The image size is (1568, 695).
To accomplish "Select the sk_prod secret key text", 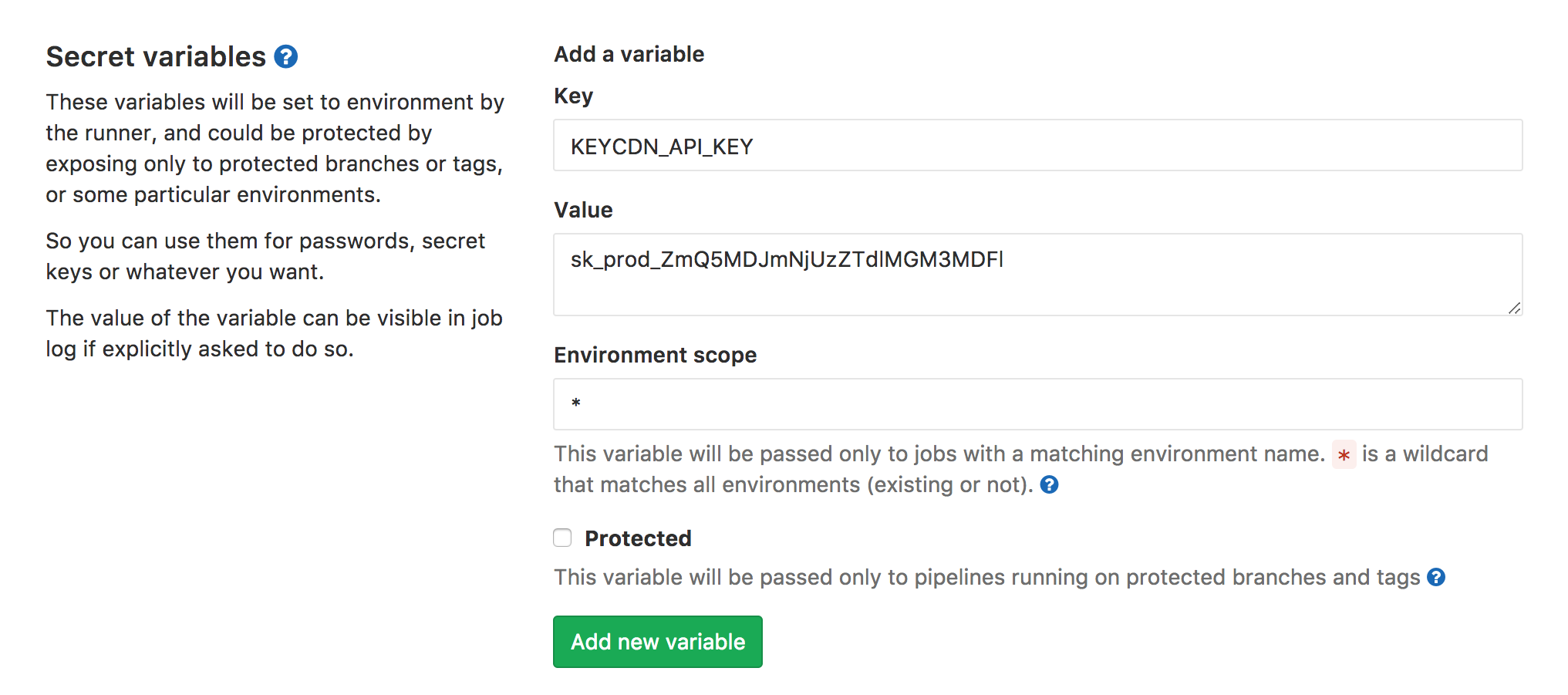I will [x=786, y=260].
